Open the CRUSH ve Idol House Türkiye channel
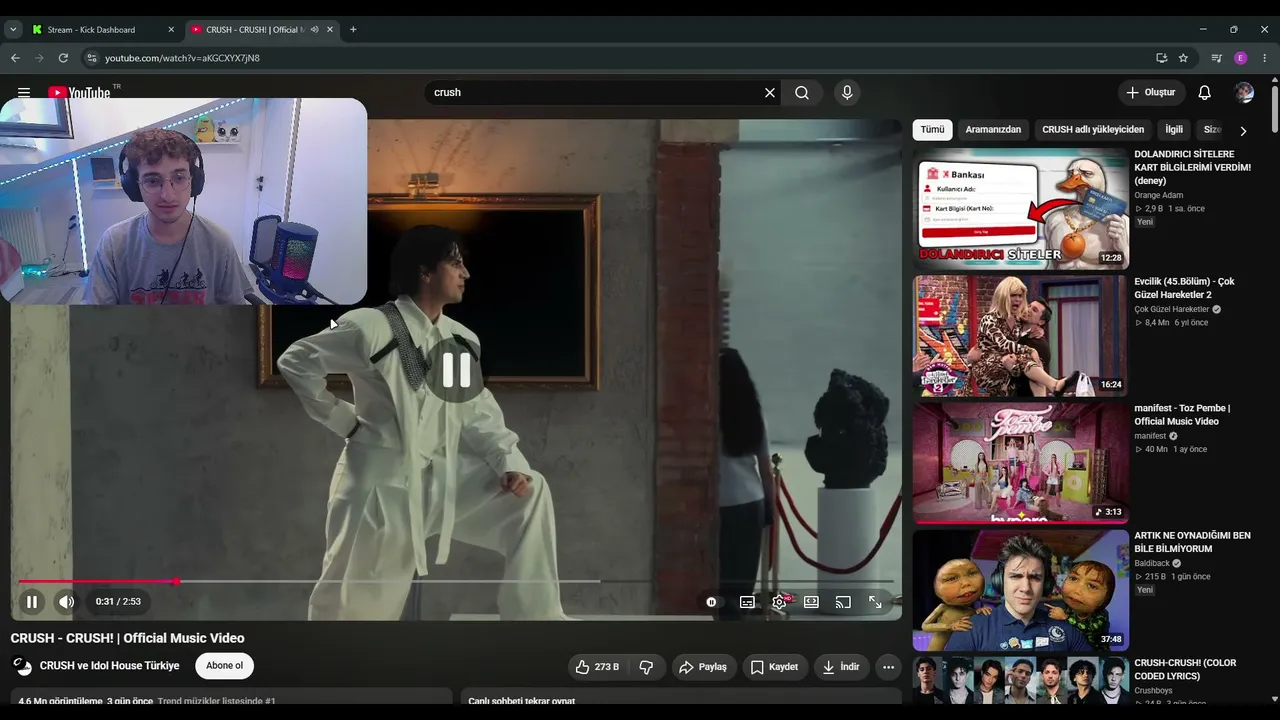The width and height of the screenshot is (1280, 720). 110,666
